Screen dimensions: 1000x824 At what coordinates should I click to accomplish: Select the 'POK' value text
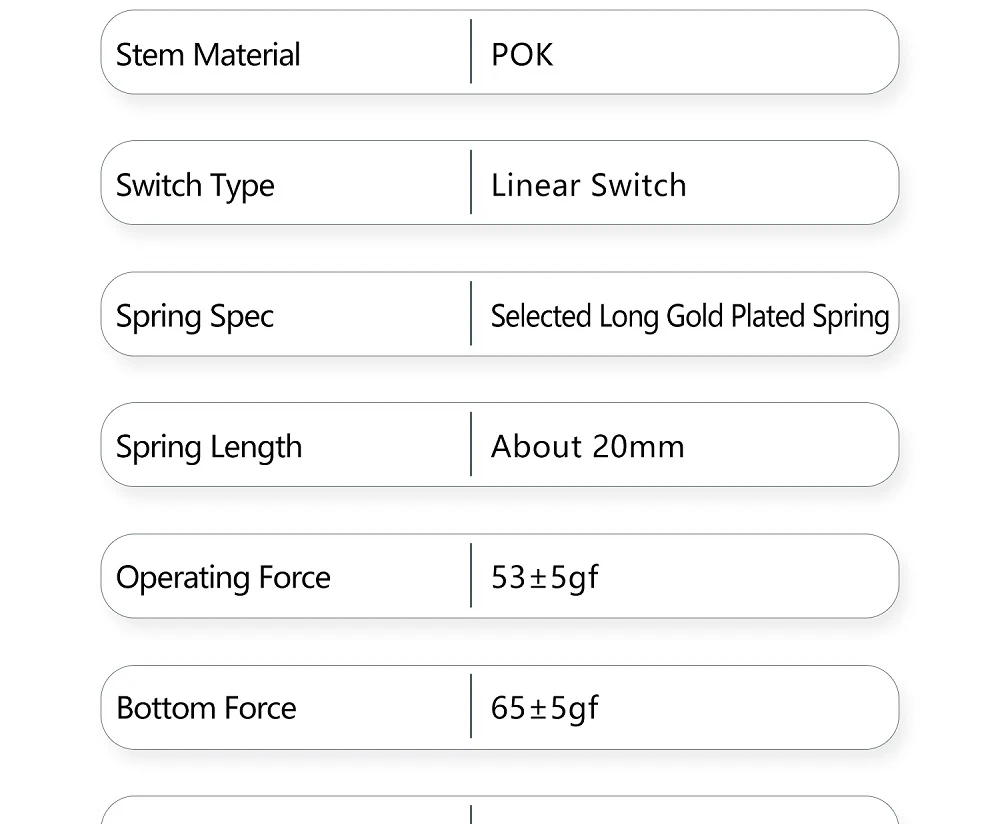coord(522,54)
